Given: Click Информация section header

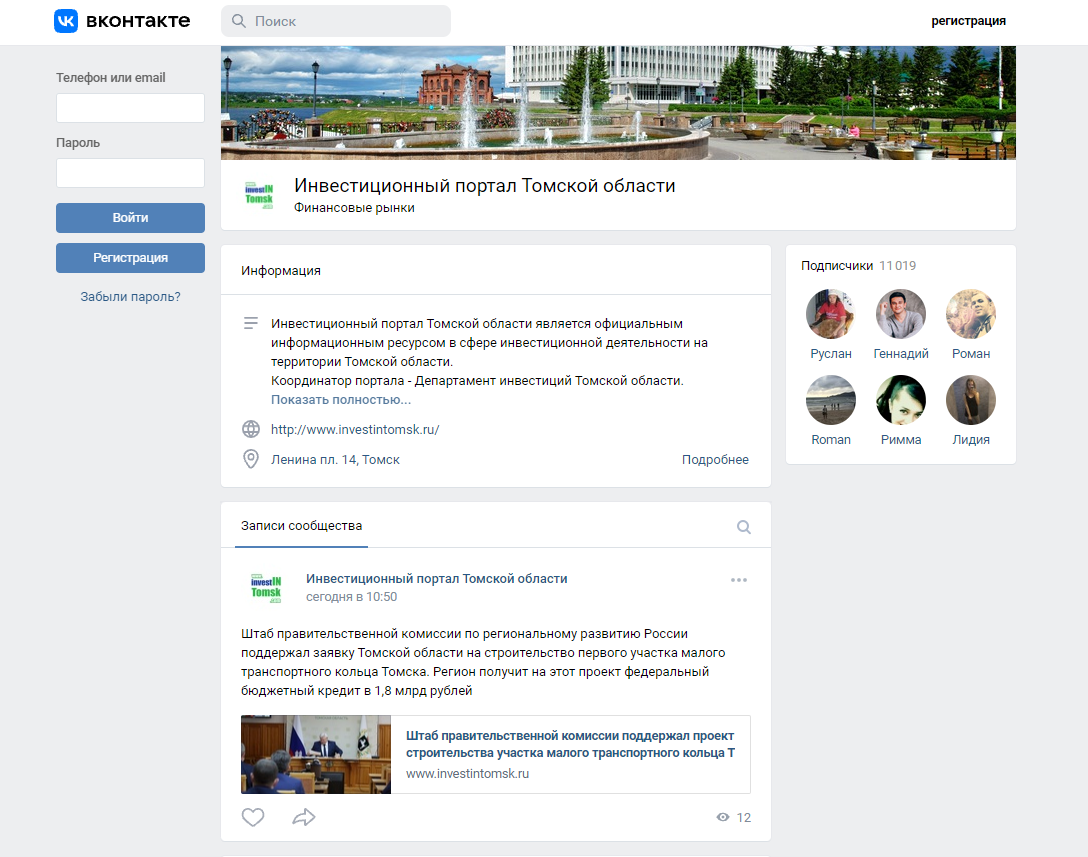Looking at the screenshot, I should coord(280,271).
